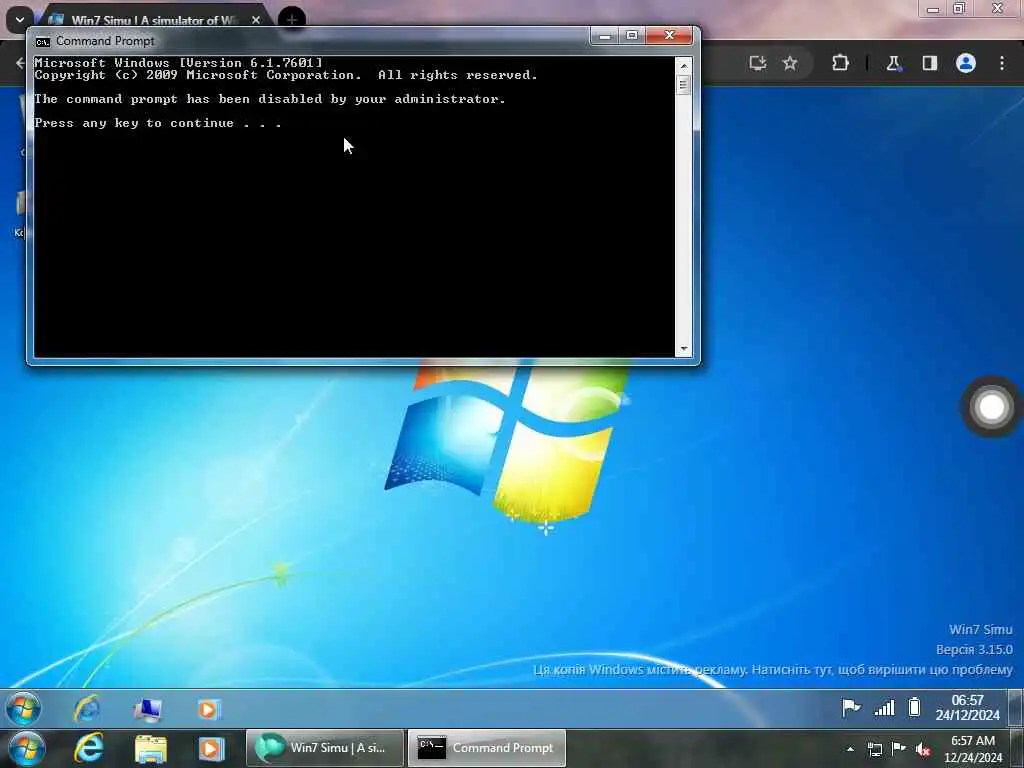Click Command Prompt title bar icon
This screenshot has width=1024, height=768.
click(x=42, y=42)
